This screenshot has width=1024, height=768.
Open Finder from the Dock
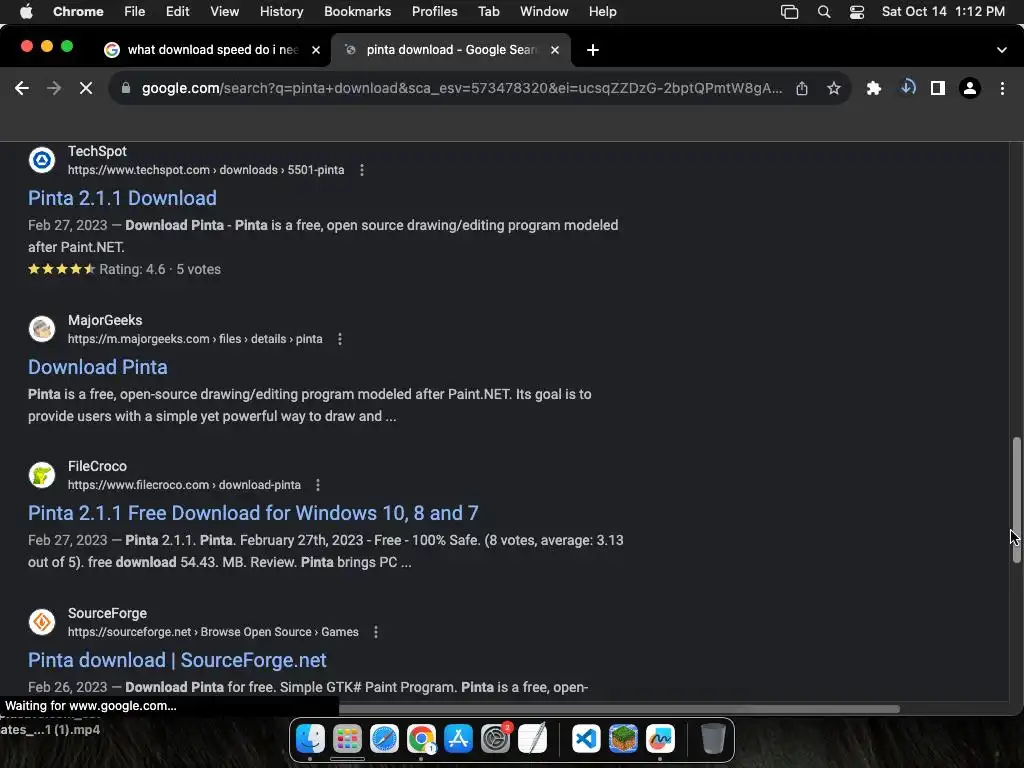310,739
